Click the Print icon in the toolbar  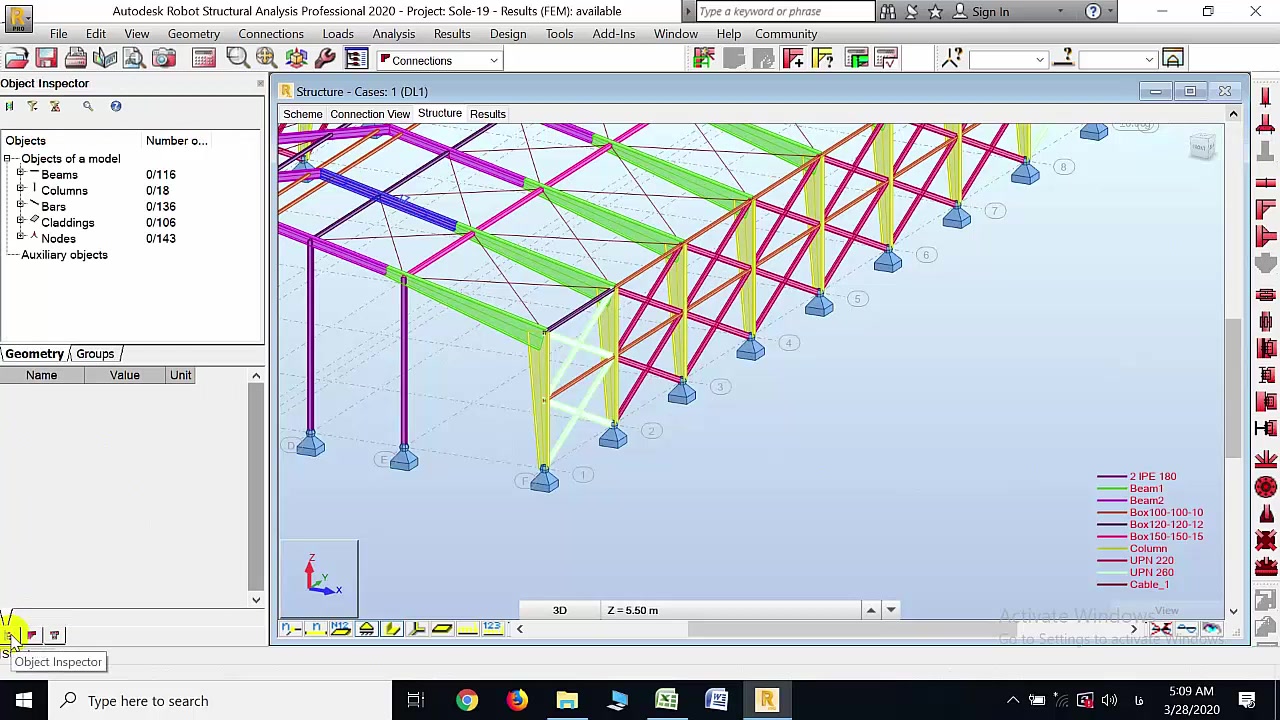[x=75, y=60]
